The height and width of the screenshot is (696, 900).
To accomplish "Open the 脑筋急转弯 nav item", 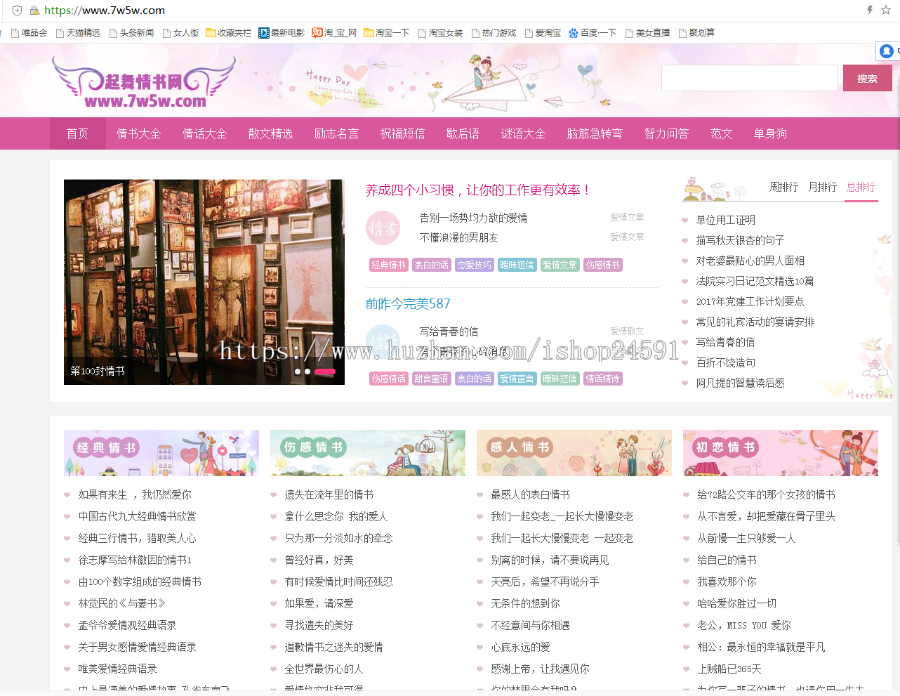I will 595,134.
